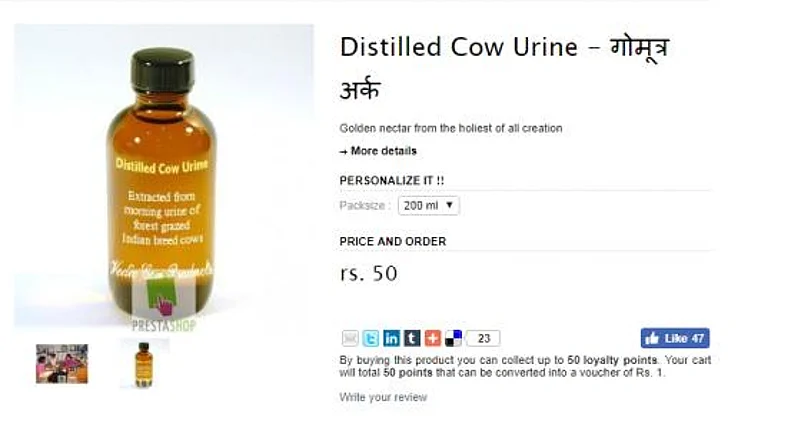
Task: Click the share count bubble showing 23
Action: [483, 338]
